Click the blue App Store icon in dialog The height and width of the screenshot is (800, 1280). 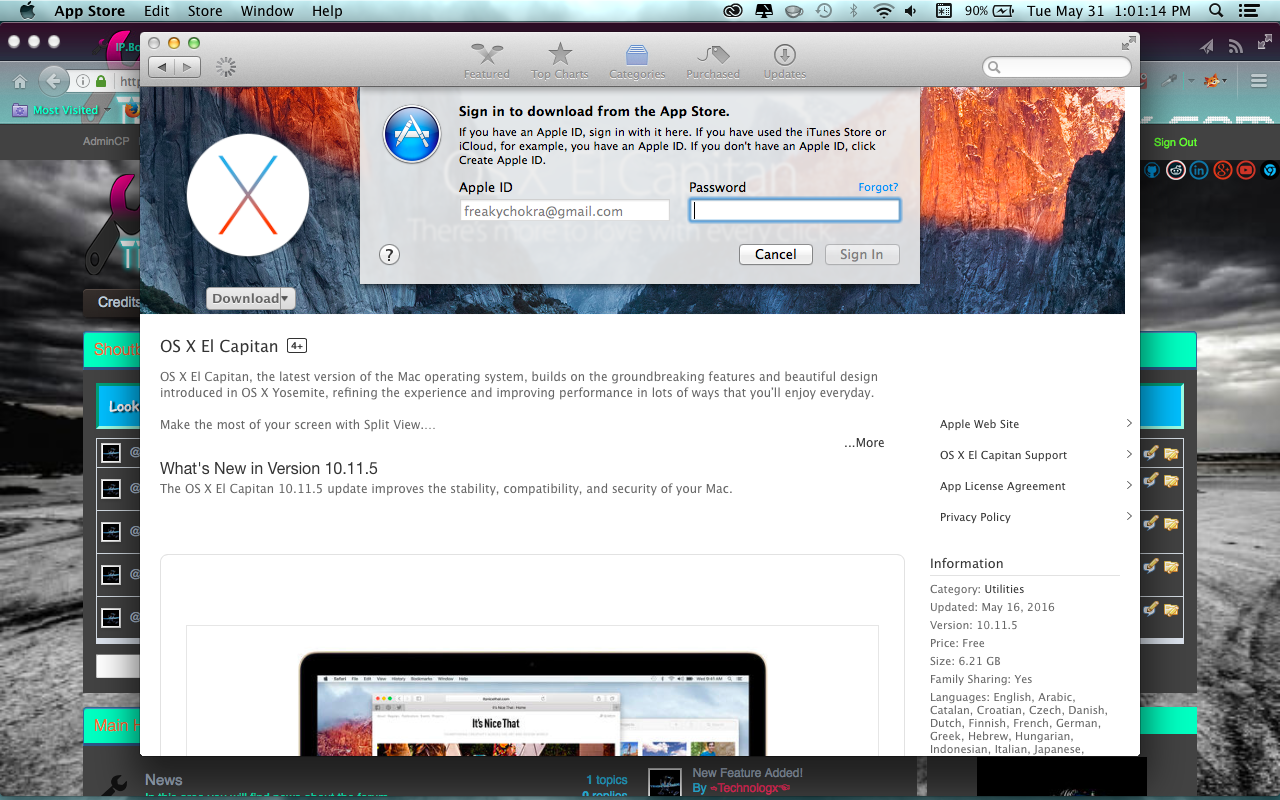click(x=412, y=134)
